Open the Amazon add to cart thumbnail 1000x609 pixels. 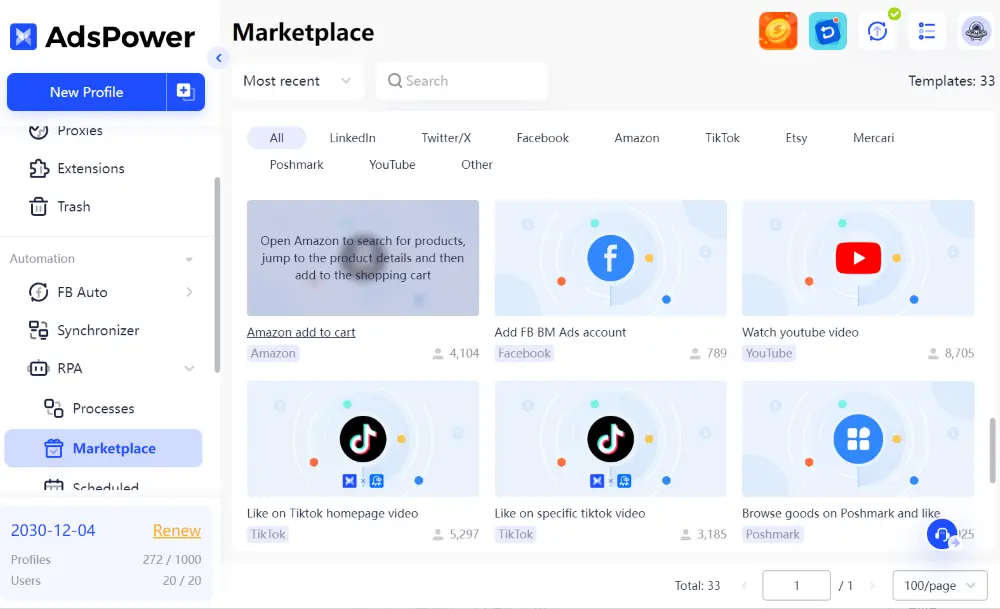(x=363, y=258)
